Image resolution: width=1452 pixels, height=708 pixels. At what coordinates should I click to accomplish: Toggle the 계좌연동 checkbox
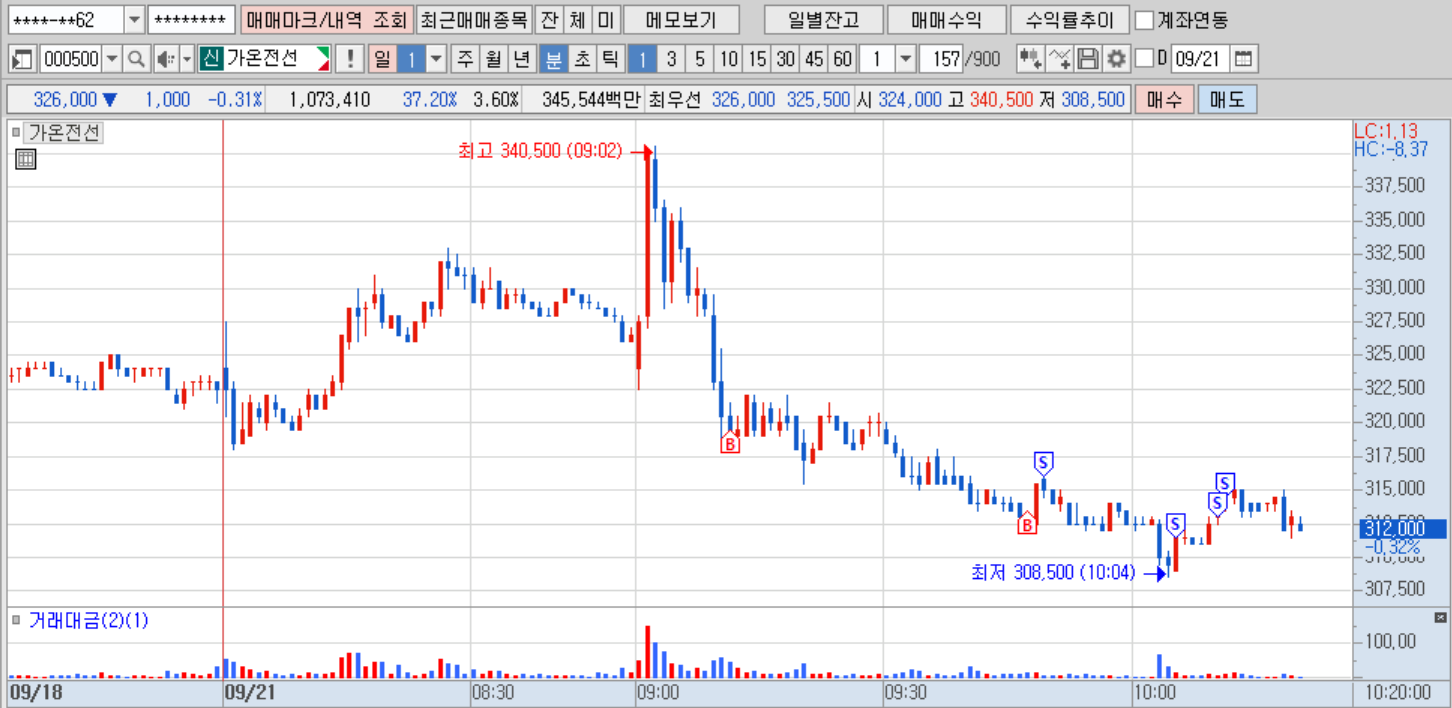(1144, 20)
